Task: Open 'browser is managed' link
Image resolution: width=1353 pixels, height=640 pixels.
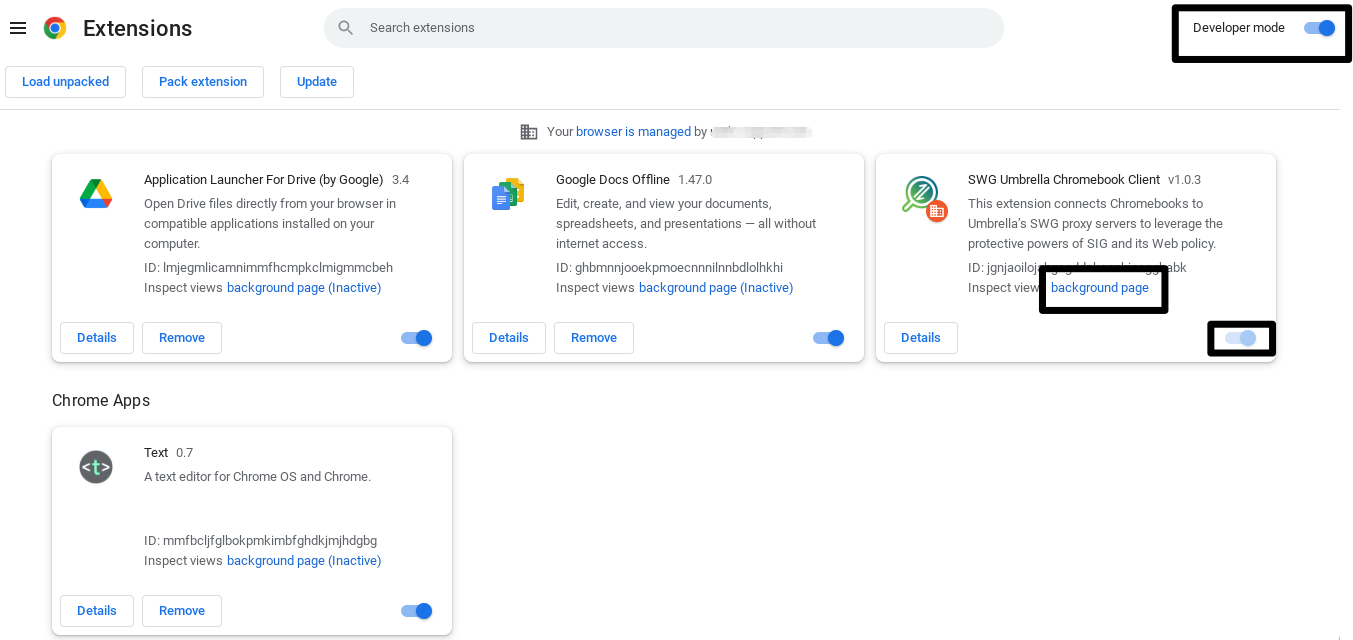Action: coord(633,132)
